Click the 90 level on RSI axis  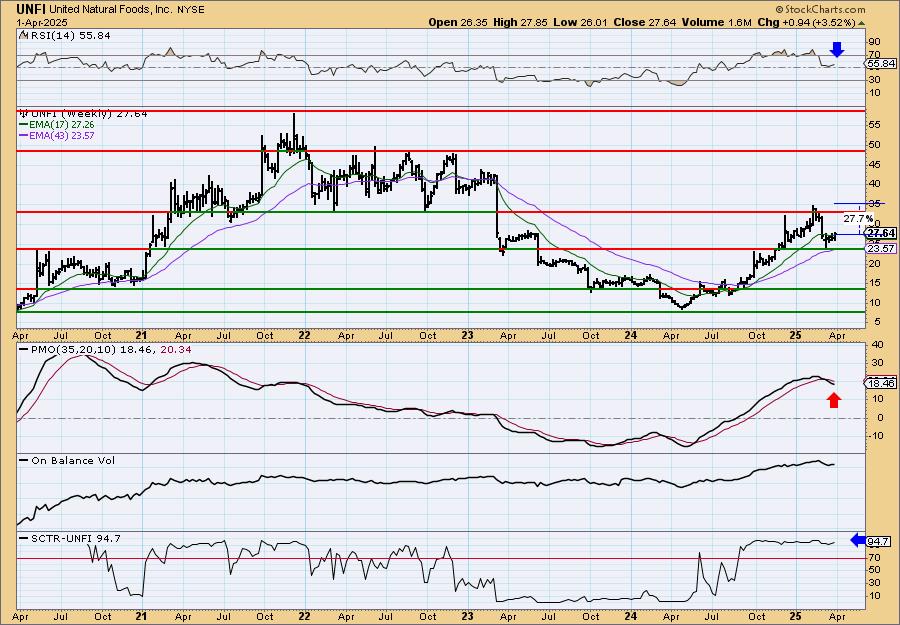[x=875, y=42]
